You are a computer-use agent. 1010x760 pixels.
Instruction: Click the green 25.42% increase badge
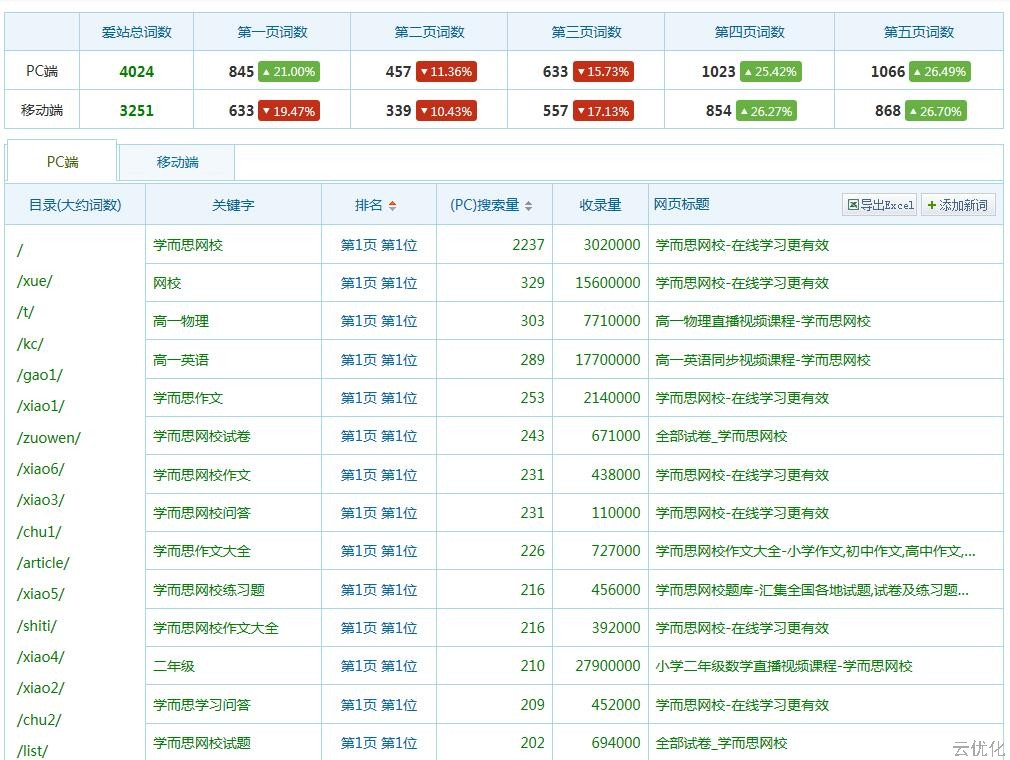(x=770, y=71)
